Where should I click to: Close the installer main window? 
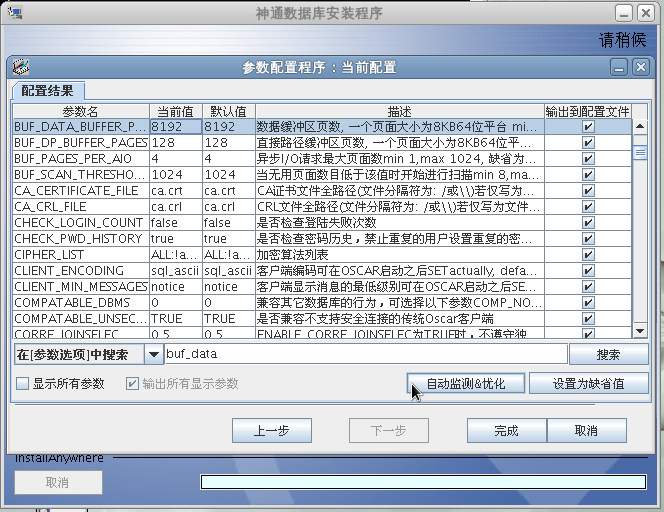tap(646, 13)
